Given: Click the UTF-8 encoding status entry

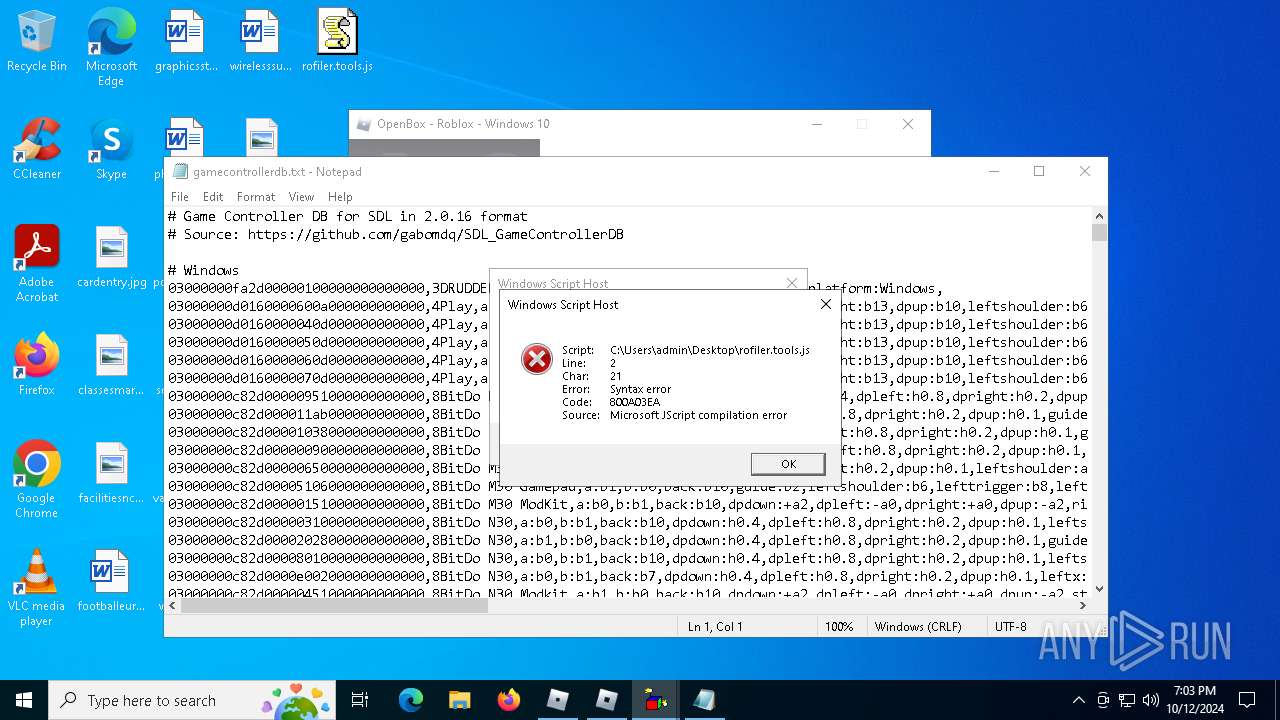Looking at the screenshot, I should 1010,627.
